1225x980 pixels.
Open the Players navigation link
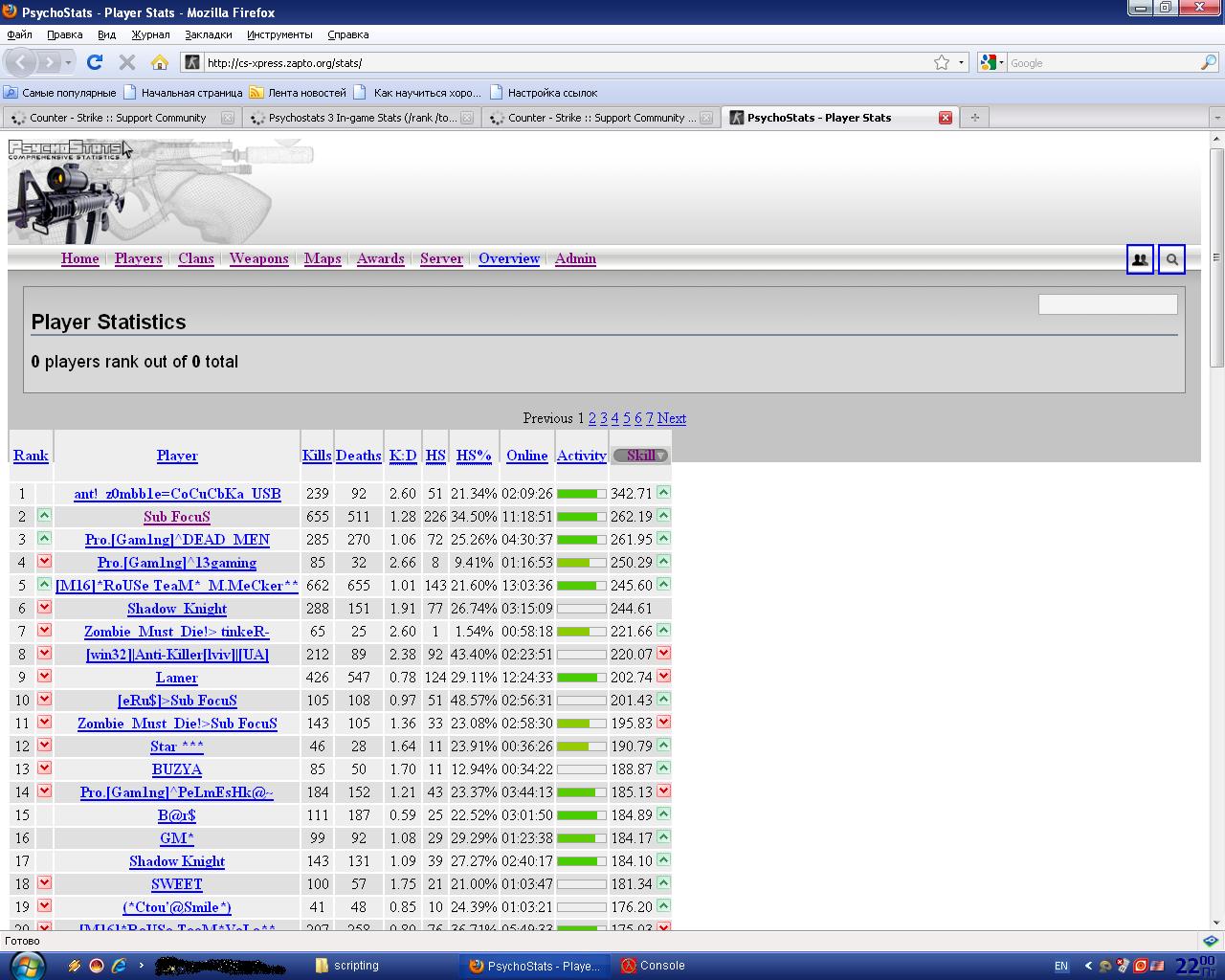tap(138, 258)
